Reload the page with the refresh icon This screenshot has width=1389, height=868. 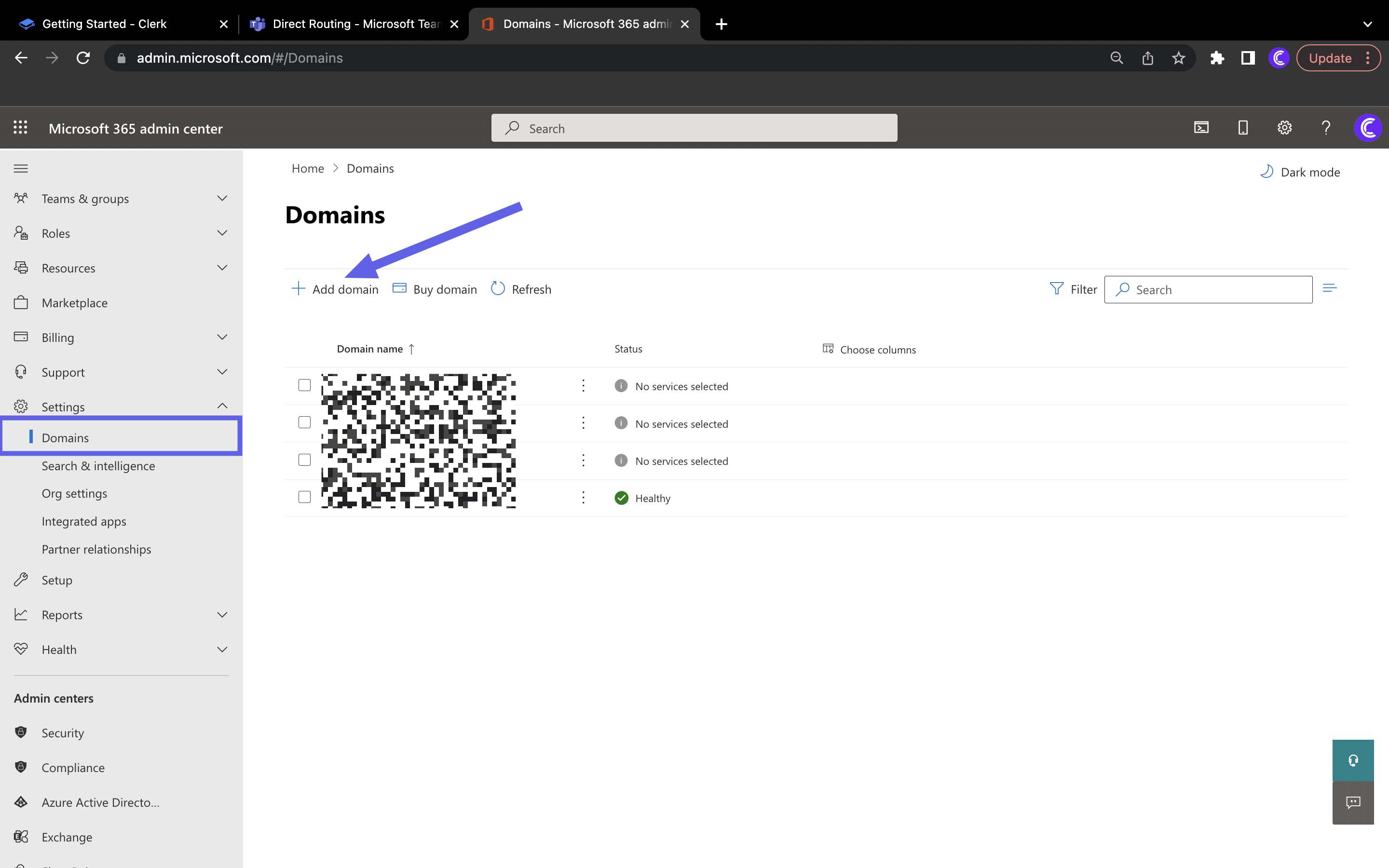(x=83, y=58)
